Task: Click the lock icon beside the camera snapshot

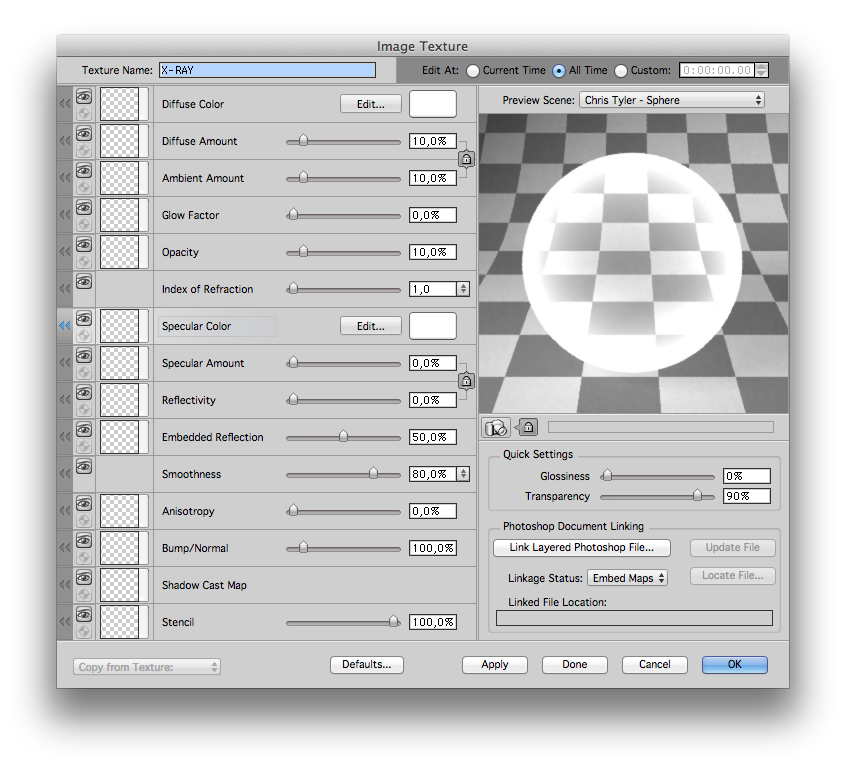Action: 527,428
